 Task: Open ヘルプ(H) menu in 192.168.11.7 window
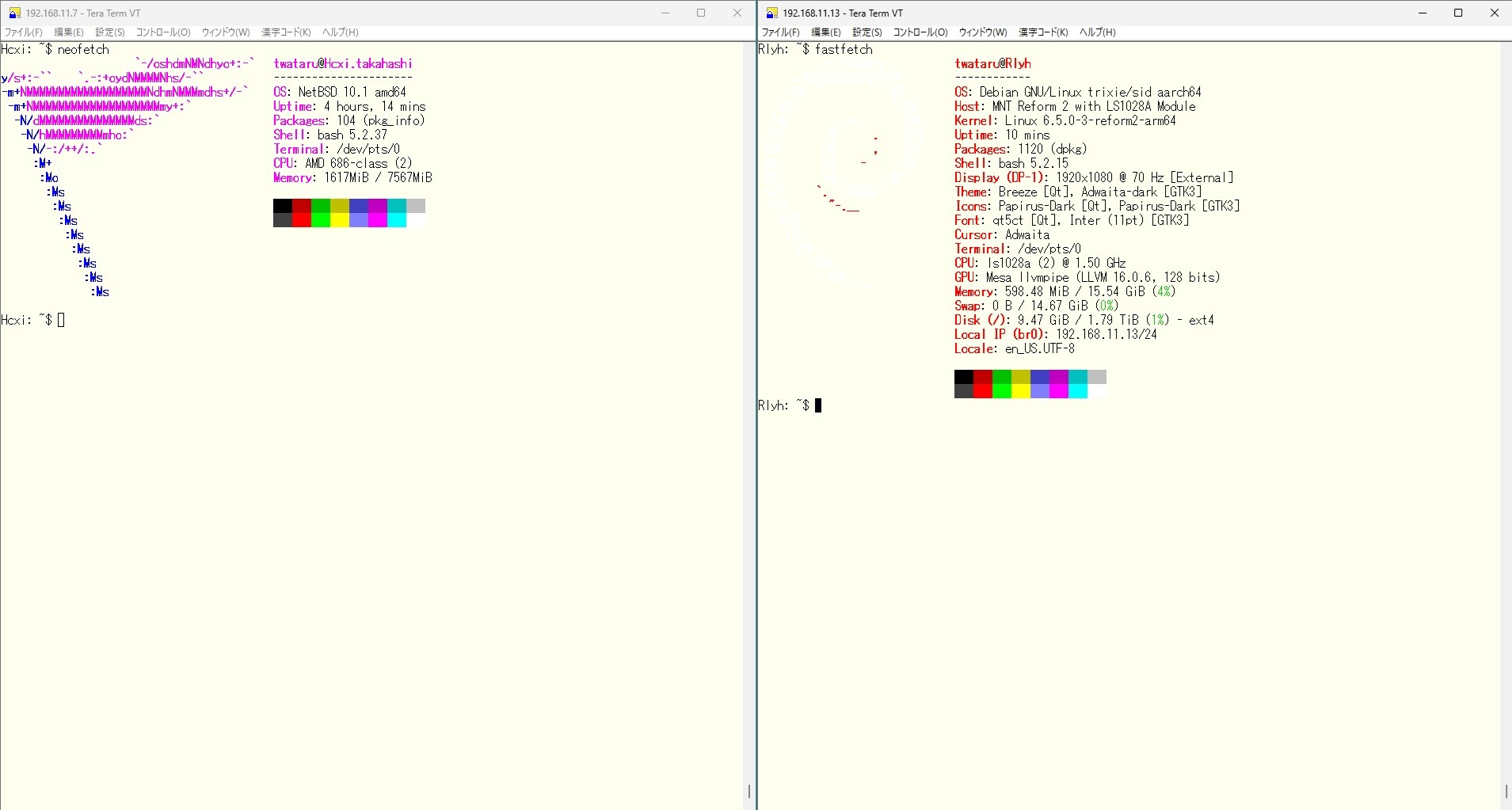[x=341, y=32]
